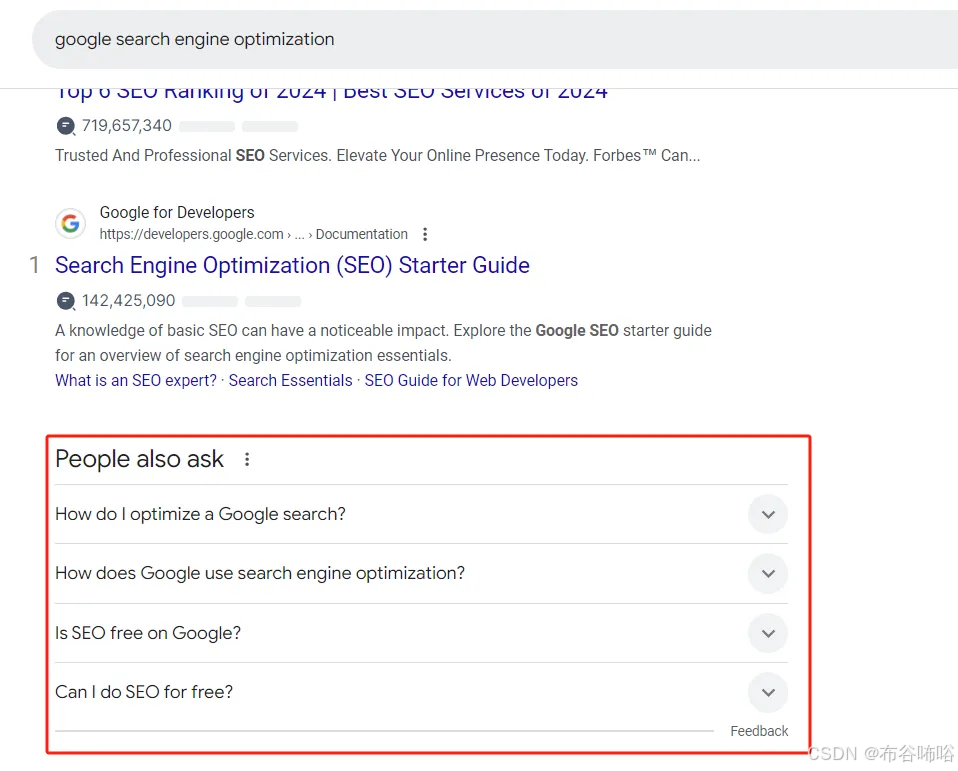Click the extension icon beside 719,657,340
The image size is (958, 771).
tap(65, 126)
